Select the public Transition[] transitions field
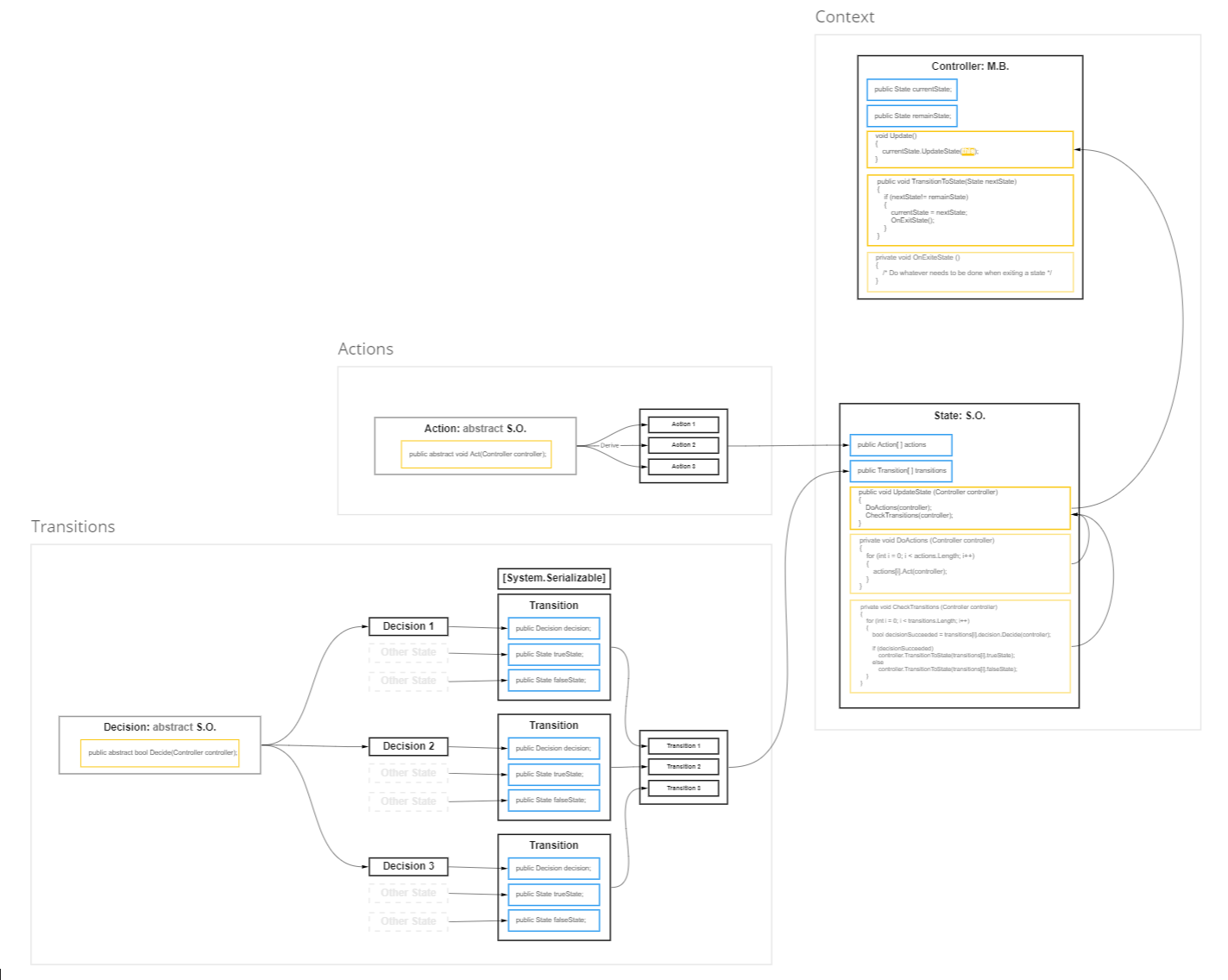This screenshot has height=980, width=1228. 901,471
